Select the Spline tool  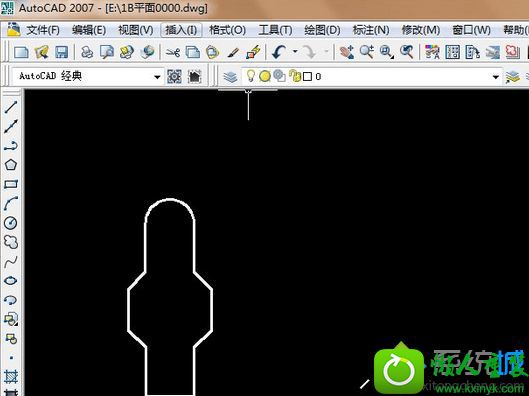(x=11, y=261)
